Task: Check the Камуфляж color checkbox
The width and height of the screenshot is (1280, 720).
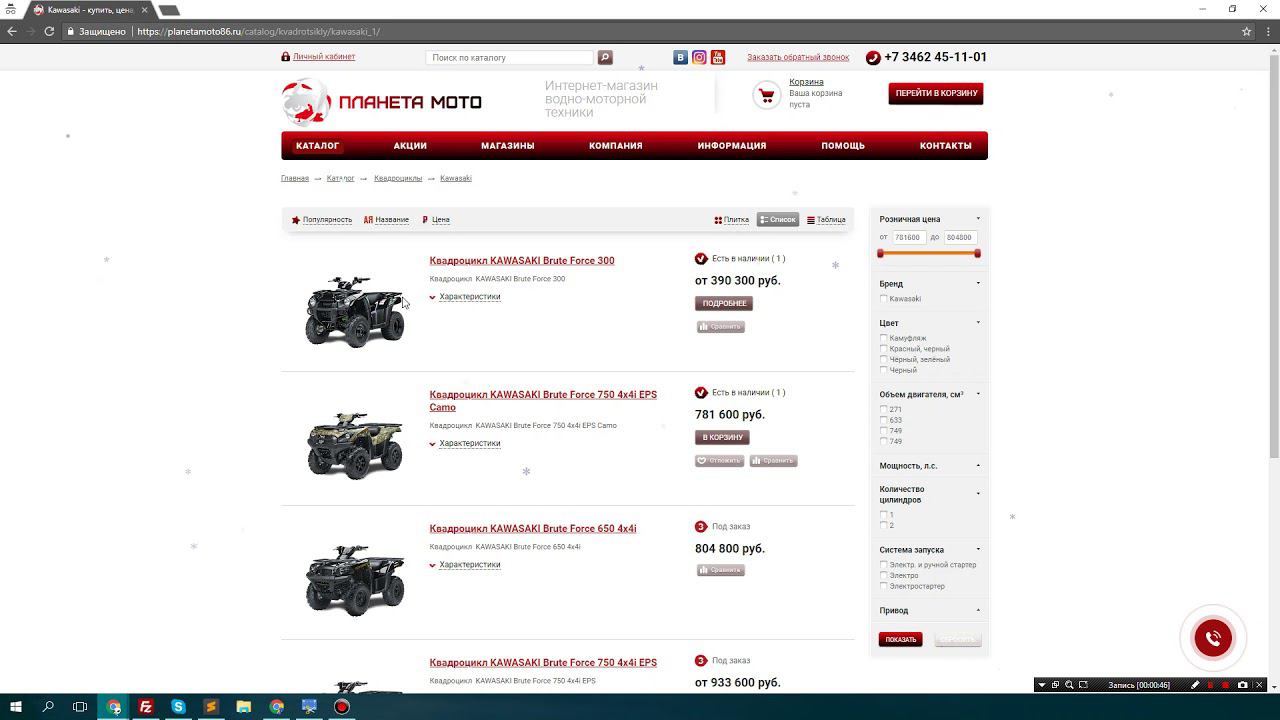Action: click(884, 338)
